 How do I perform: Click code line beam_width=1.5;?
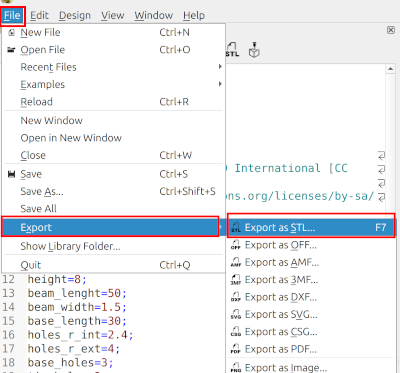[77, 307]
